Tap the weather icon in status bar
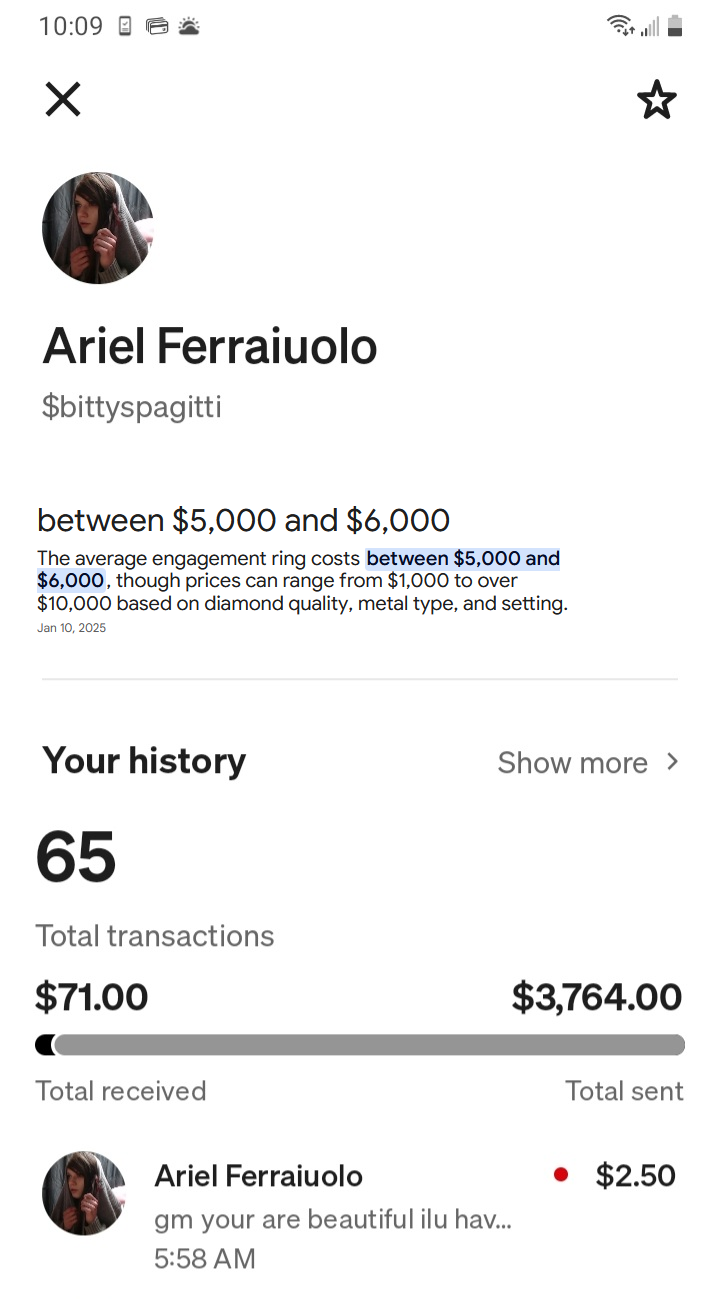Image resolution: width=720 pixels, height=1299 pixels. 189,27
